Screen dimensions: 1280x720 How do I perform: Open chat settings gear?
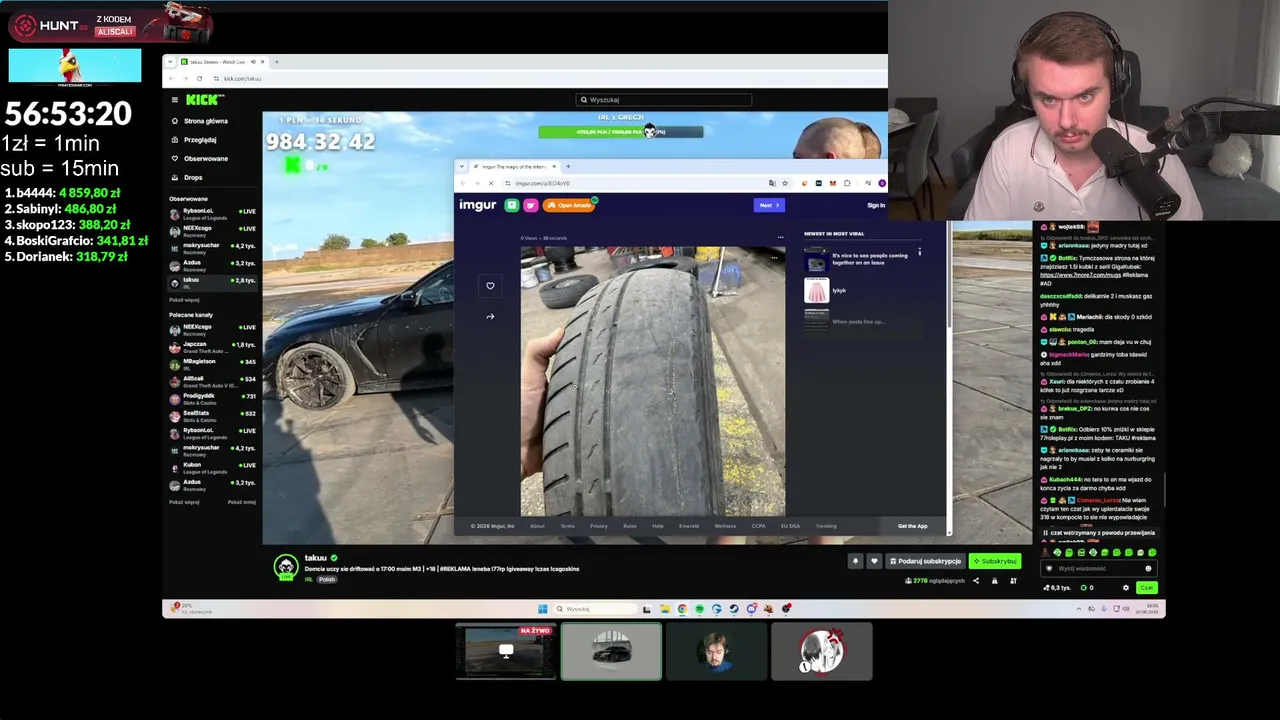pos(1126,588)
